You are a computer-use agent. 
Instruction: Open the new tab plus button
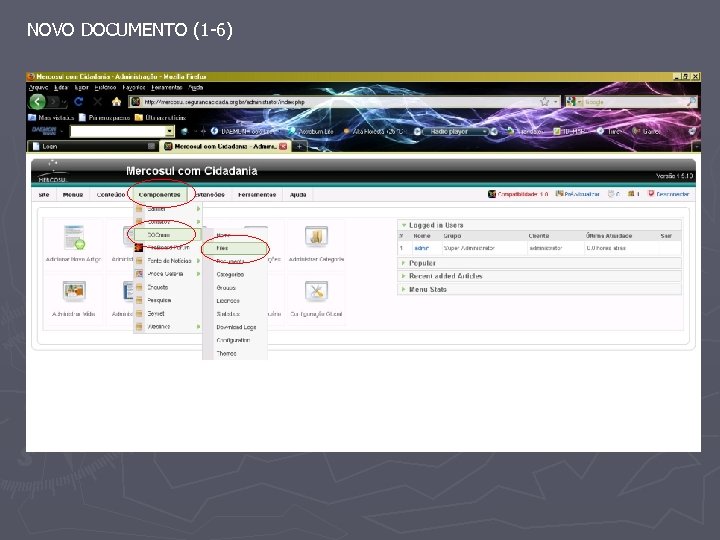(x=299, y=146)
